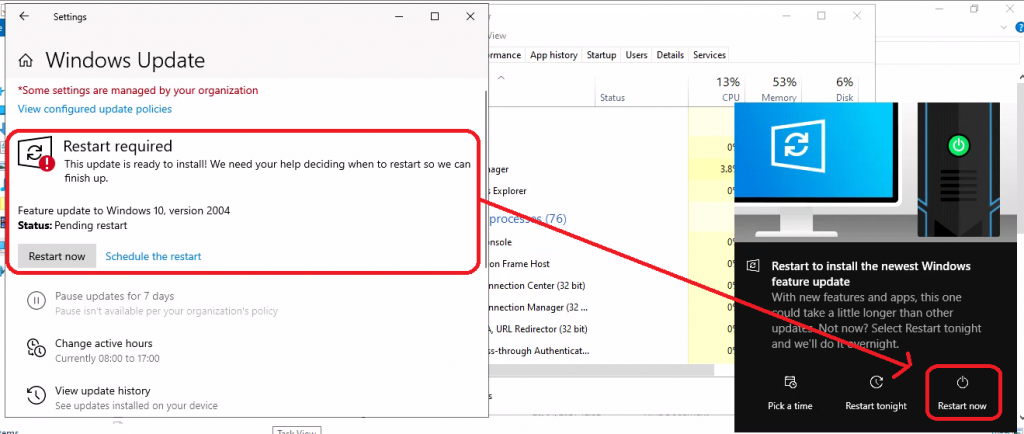1024x434 pixels.
Task: Sort Task Manager by Memory column
Action: (x=772, y=89)
